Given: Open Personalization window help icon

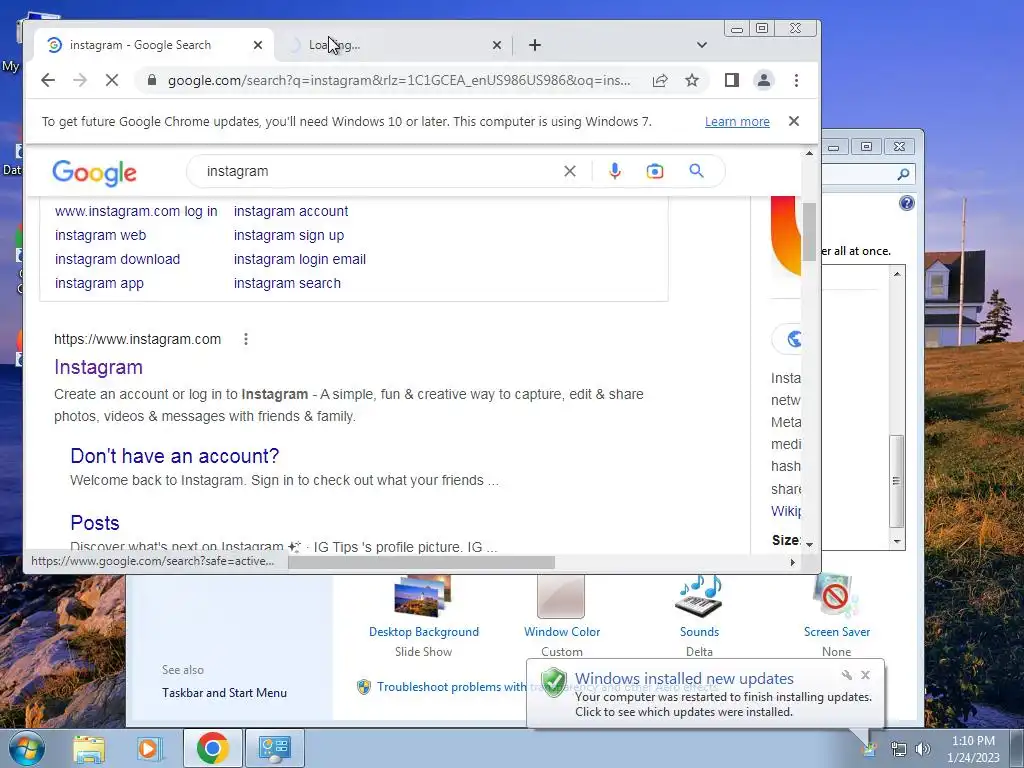Looking at the screenshot, I should coord(906,203).
